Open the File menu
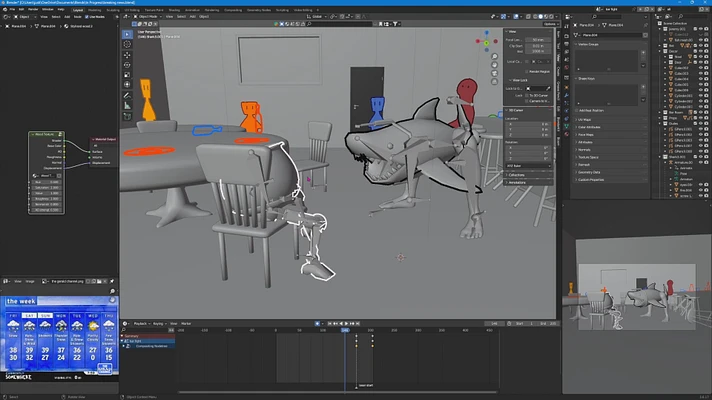This screenshot has width=712, height=400. pyautogui.click(x=12, y=9)
